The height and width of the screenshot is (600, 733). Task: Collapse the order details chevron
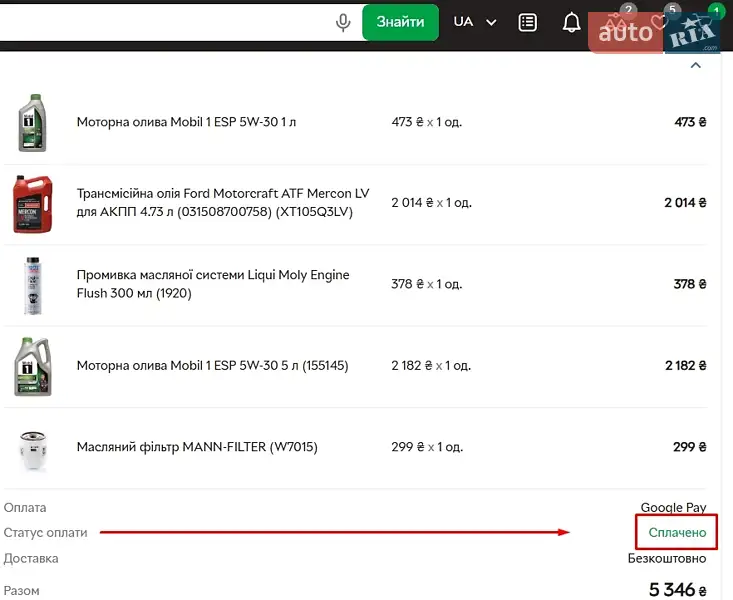click(696, 65)
